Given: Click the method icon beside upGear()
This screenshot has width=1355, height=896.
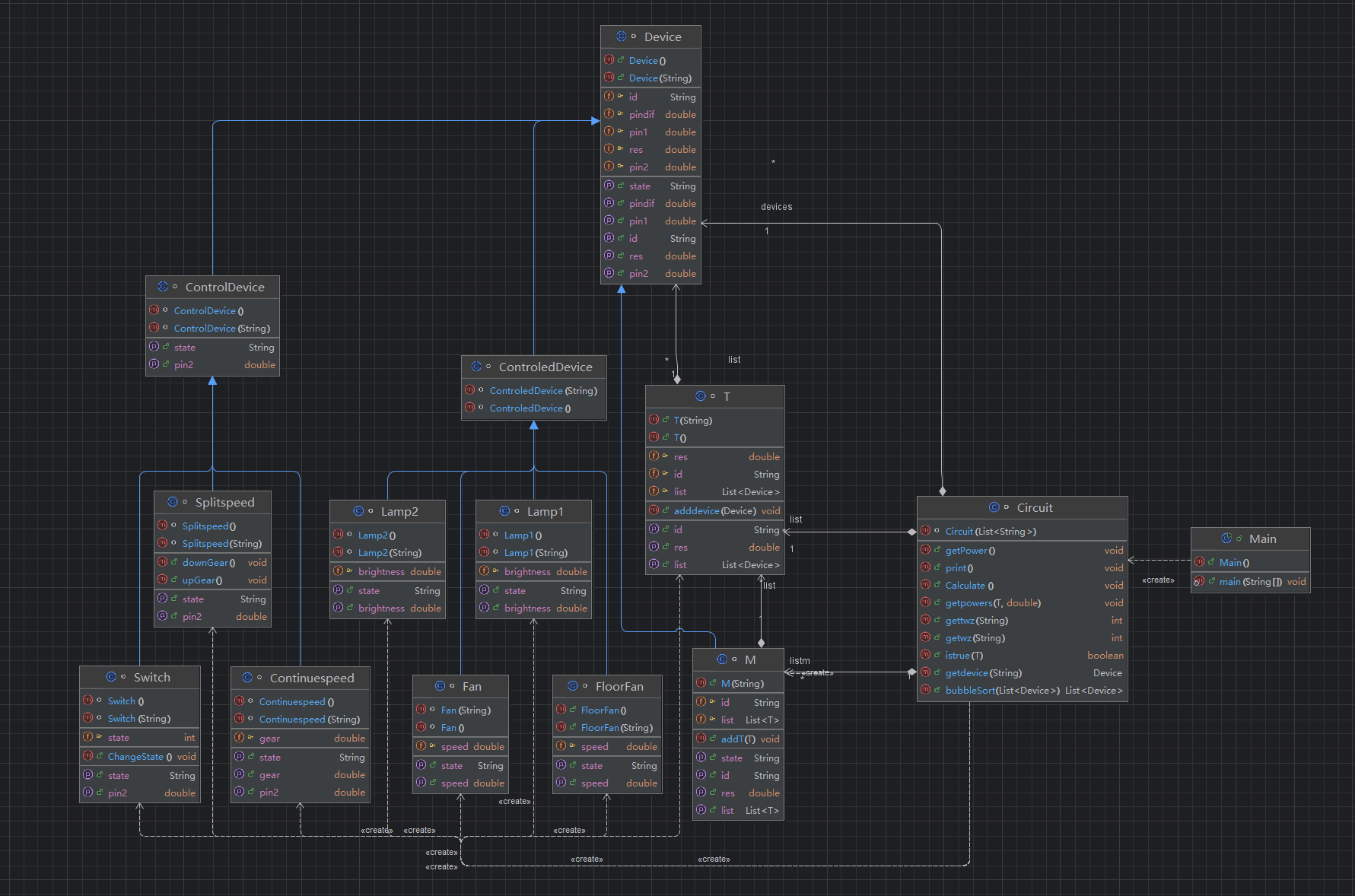Looking at the screenshot, I should (x=162, y=580).
